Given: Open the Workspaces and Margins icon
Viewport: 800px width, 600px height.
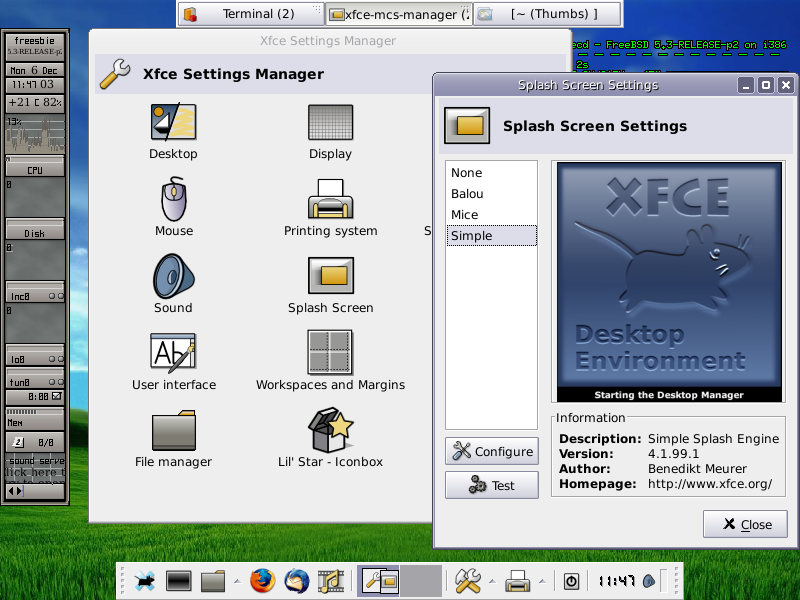Looking at the screenshot, I should pyautogui.click(x=330, y=353).
